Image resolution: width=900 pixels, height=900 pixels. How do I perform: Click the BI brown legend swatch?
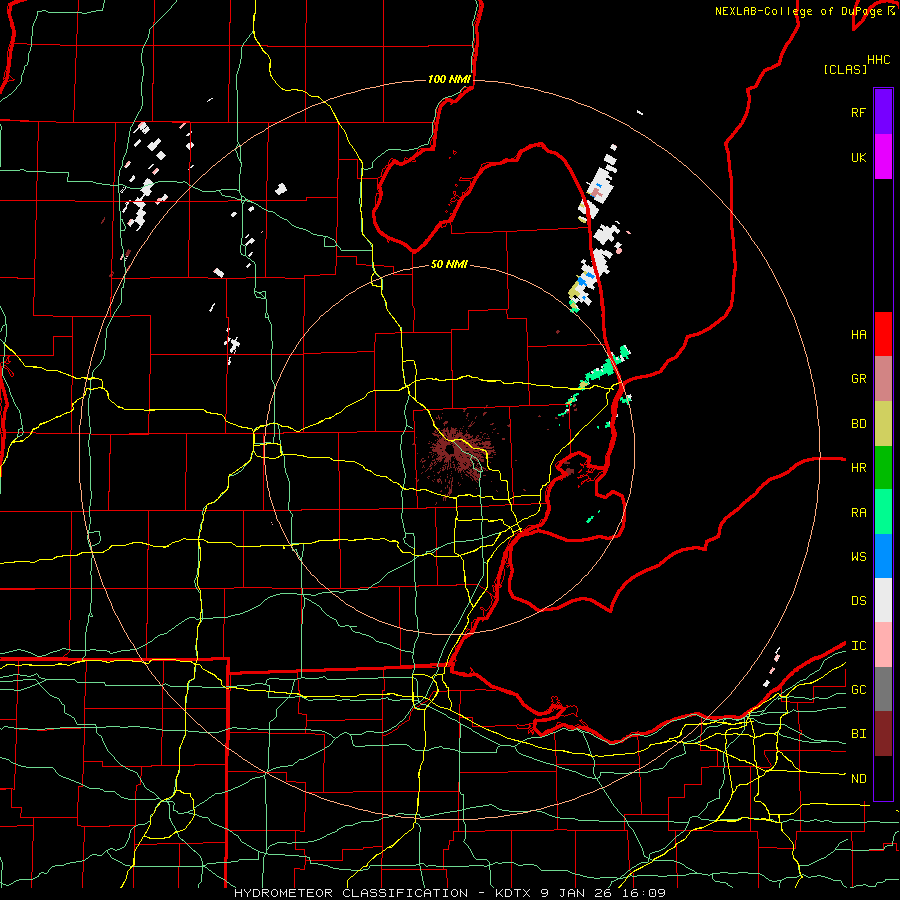883,734
